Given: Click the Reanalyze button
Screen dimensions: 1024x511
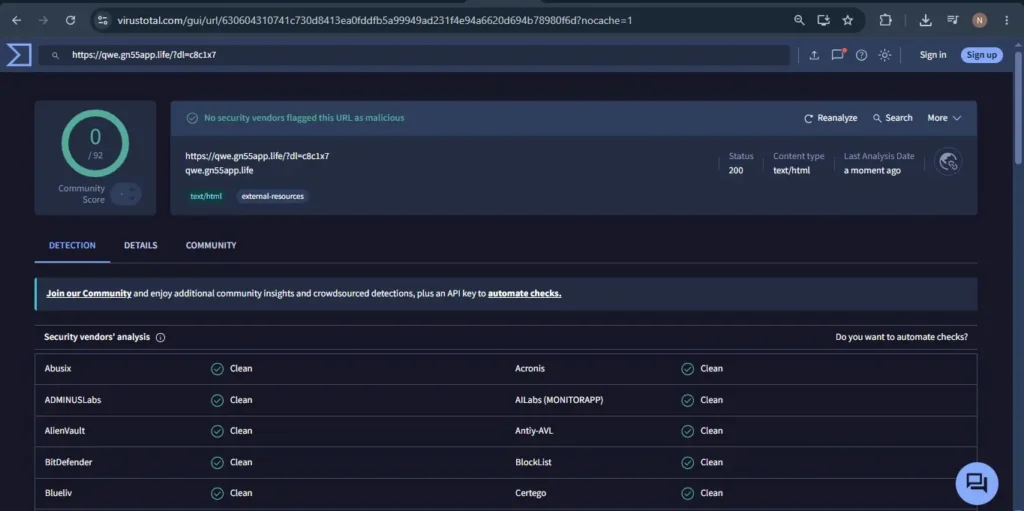Looking at the screenshot, I should 831,118.
